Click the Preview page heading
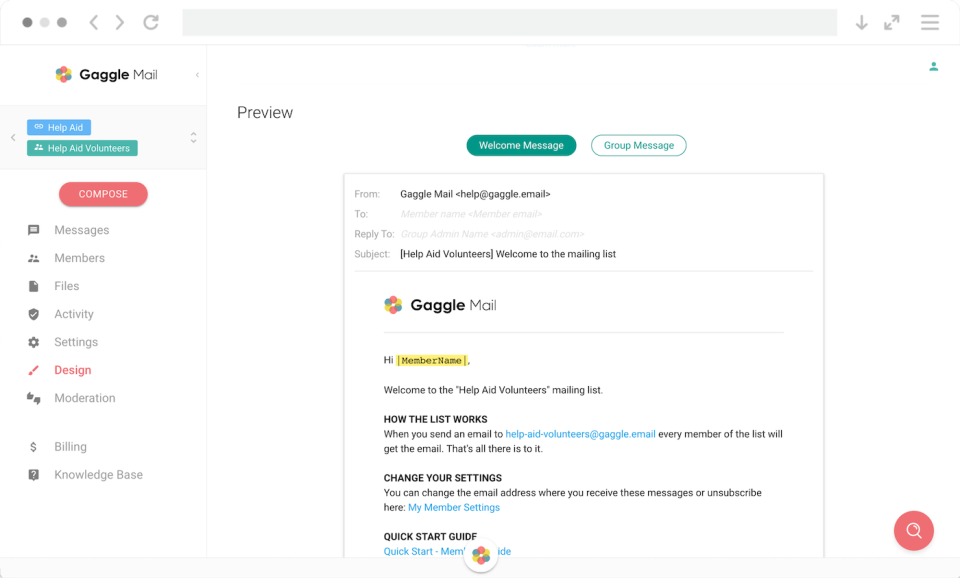The image size is (960, 578). tap(265, 113)
